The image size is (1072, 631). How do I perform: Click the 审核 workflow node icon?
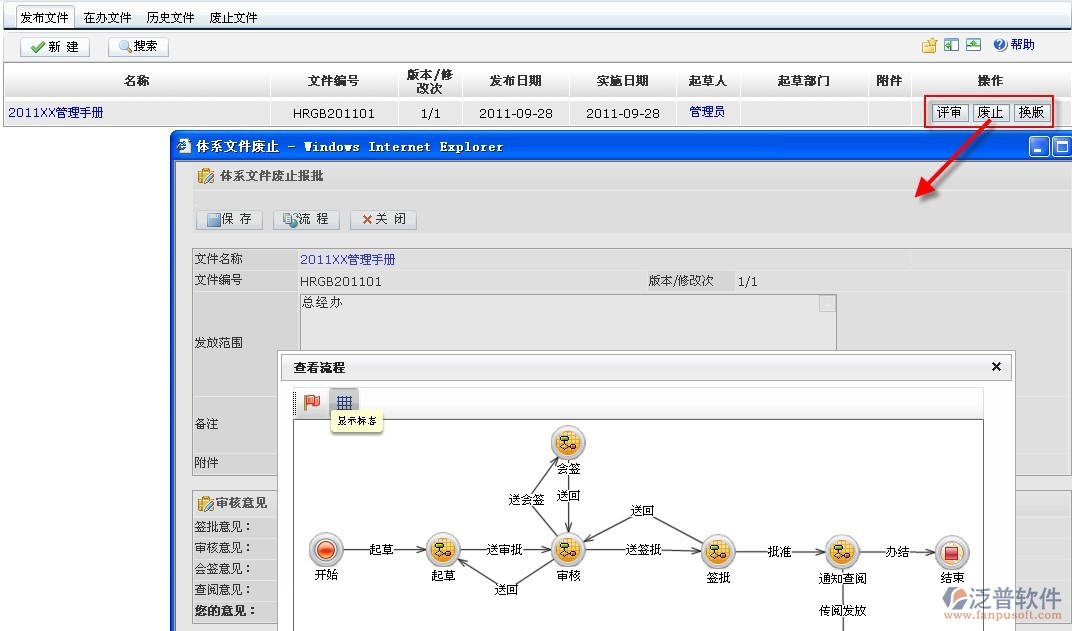(x=568, y=550)
